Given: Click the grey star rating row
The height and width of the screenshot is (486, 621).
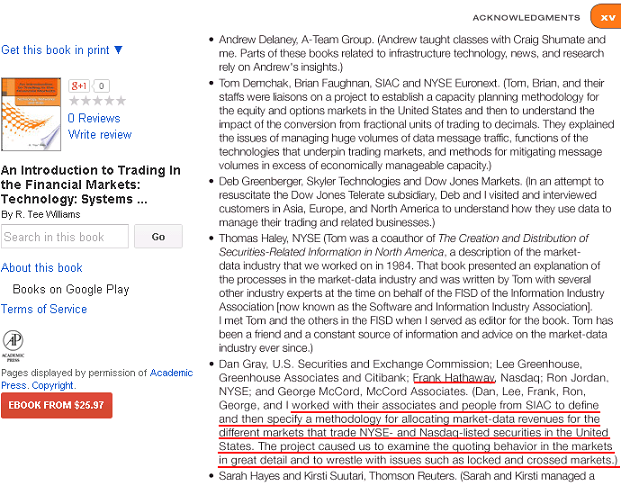Looking at the screenshot, I should click(x=97, y=101).
